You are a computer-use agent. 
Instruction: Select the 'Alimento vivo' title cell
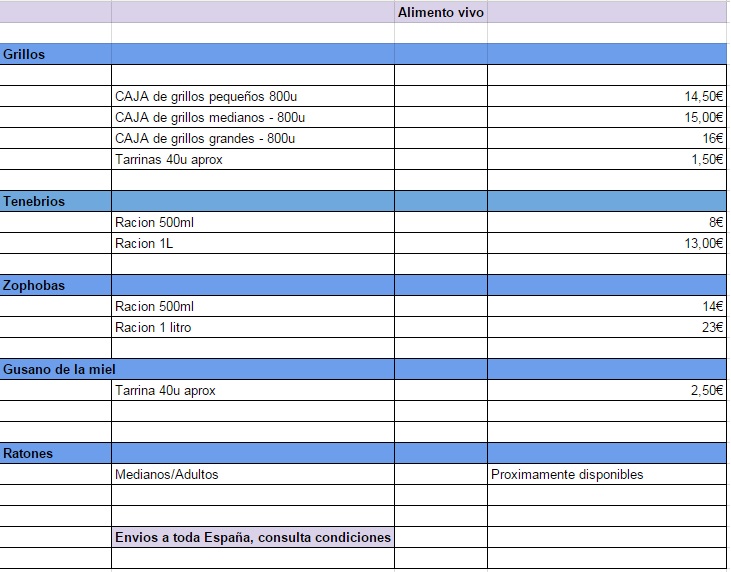440,13
